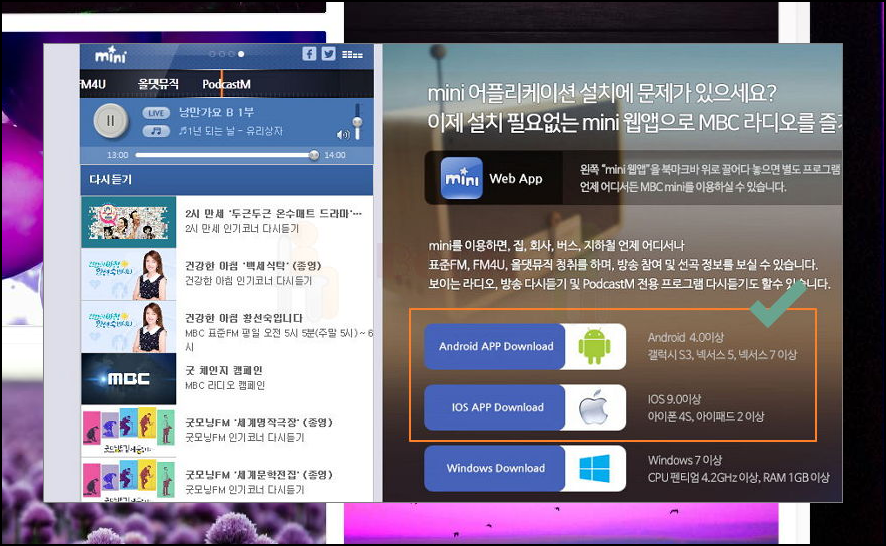Select the fourth page indicator dot
Image resolution: width=886 pixels, height=546 pixels.
pyautogui.click(x=241, y=54)
